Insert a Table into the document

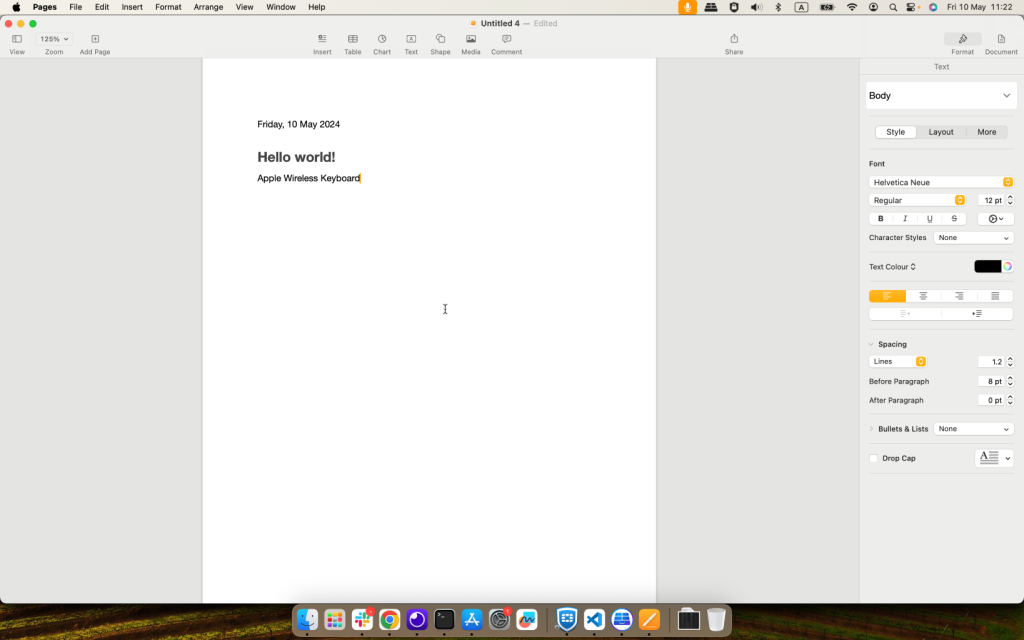pos(352,40)
